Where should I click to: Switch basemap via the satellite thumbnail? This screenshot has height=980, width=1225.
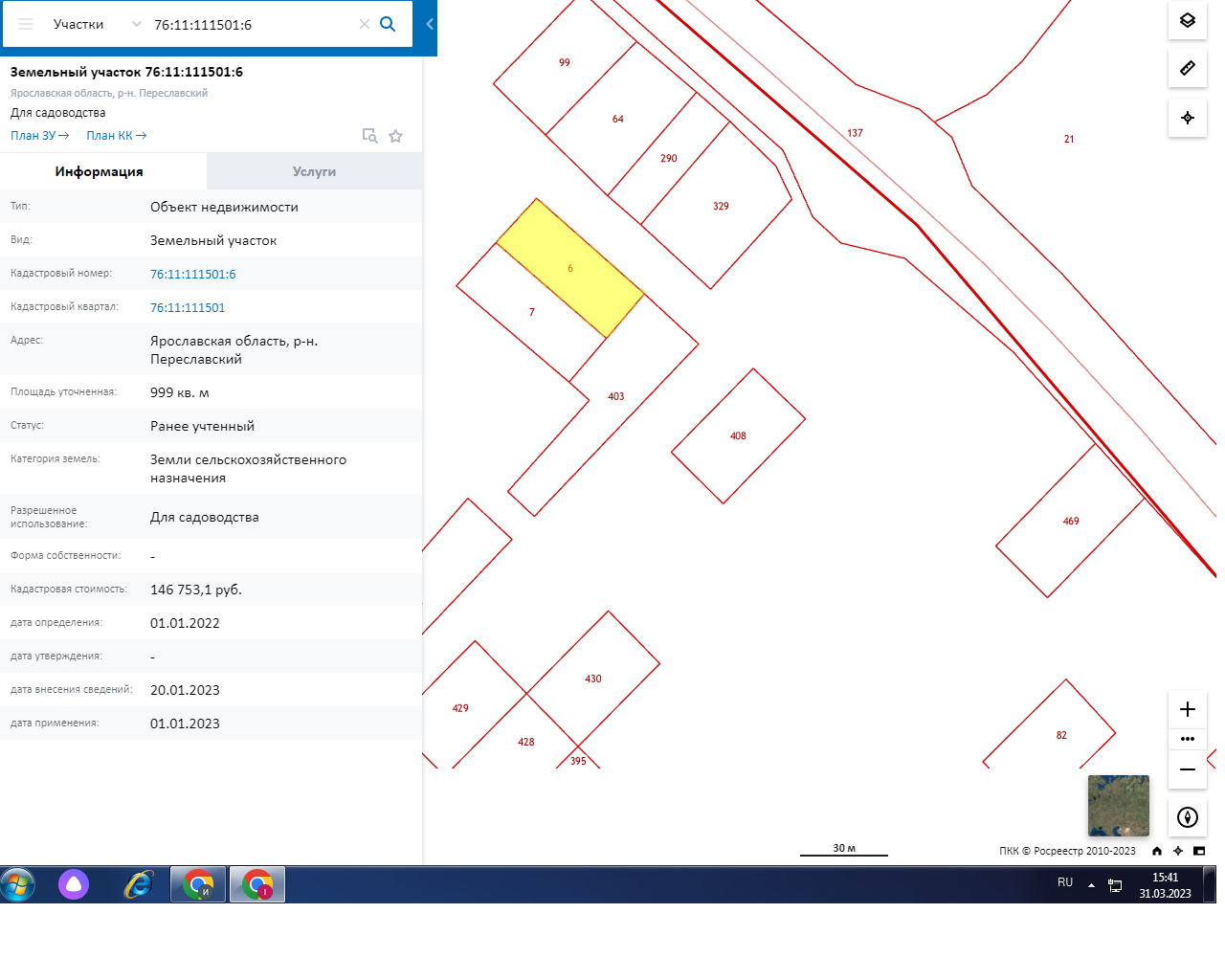(1119, 806)
